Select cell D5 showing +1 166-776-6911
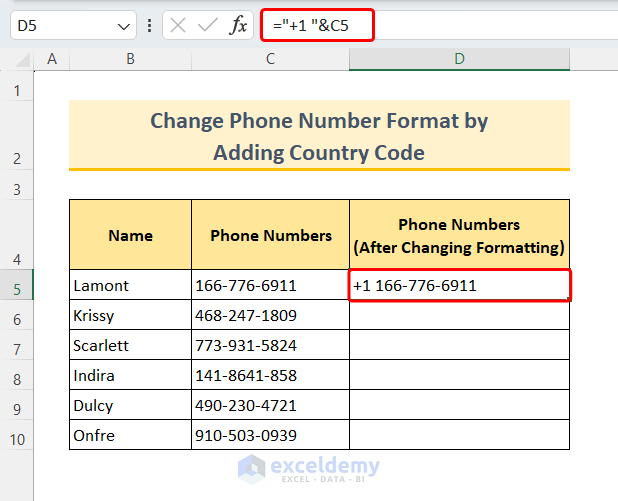The width and height of the screenshot is (618, 501). [459, 285]
